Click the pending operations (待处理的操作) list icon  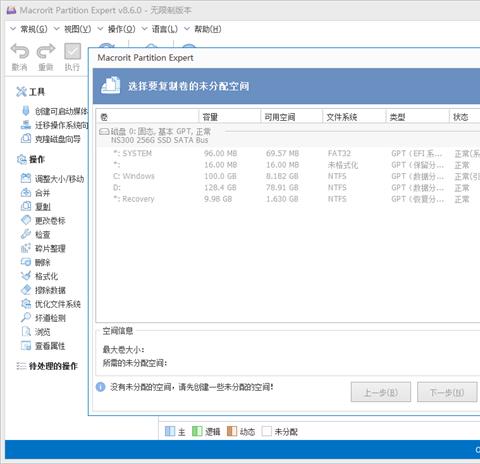(21, 366)
